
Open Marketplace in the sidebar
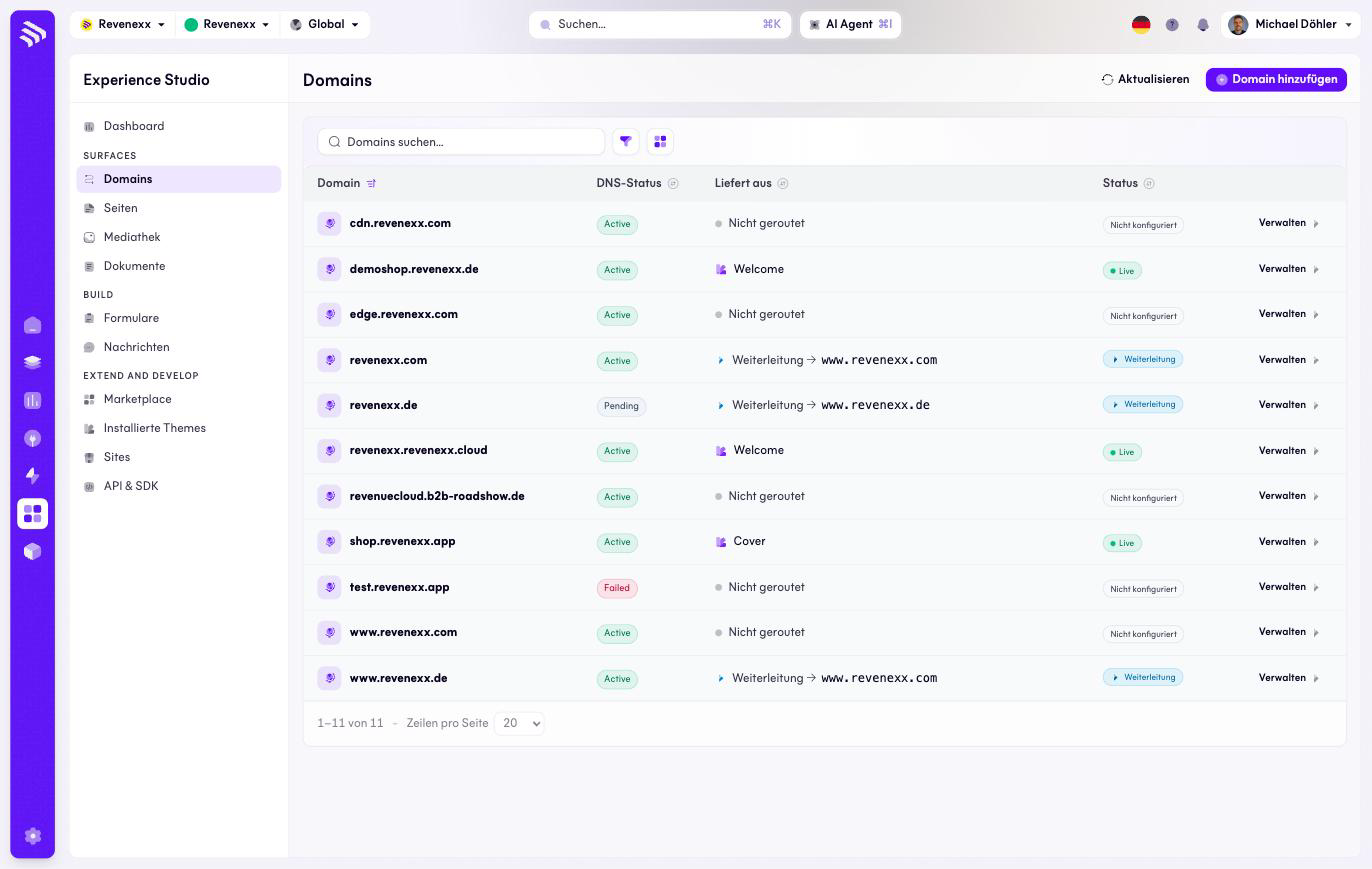[x=179, y=400]
